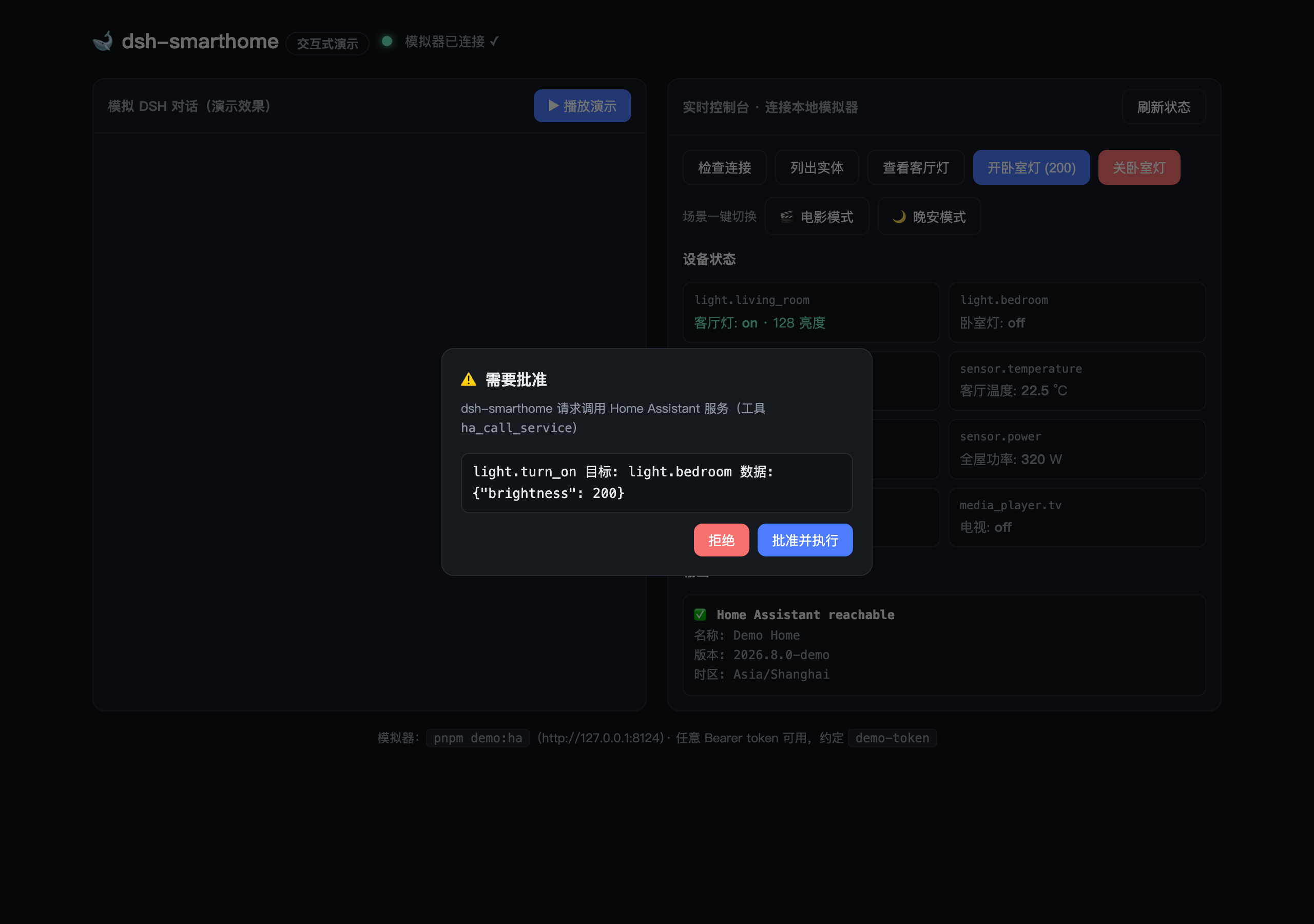The image size is (1314, 924).
Task: Select the sensor.temperature device card
Action: click(1077, 381)
